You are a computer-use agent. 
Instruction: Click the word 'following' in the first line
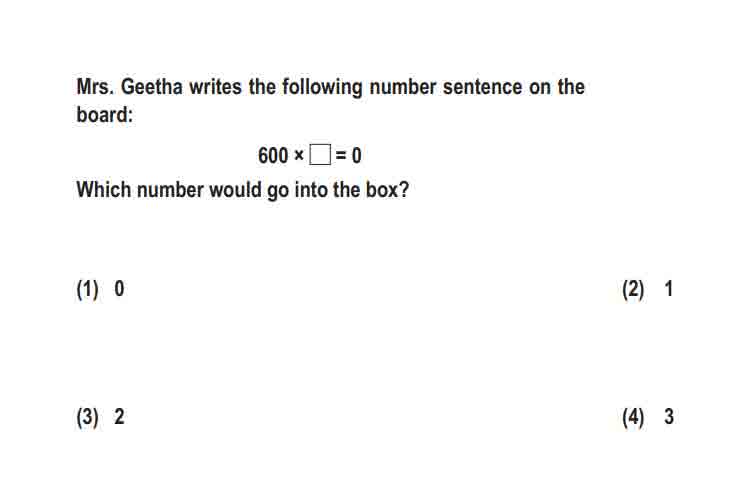(x=322, y=88)
